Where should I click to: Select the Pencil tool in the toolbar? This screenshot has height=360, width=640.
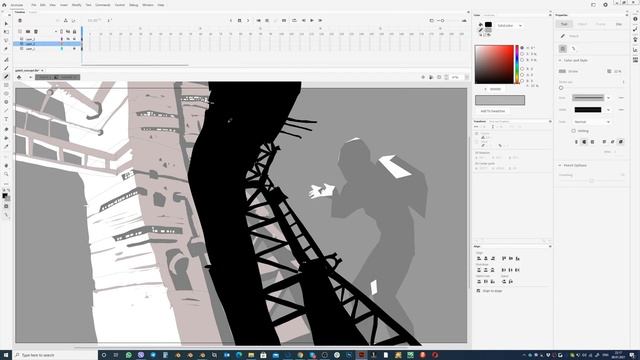6,77
